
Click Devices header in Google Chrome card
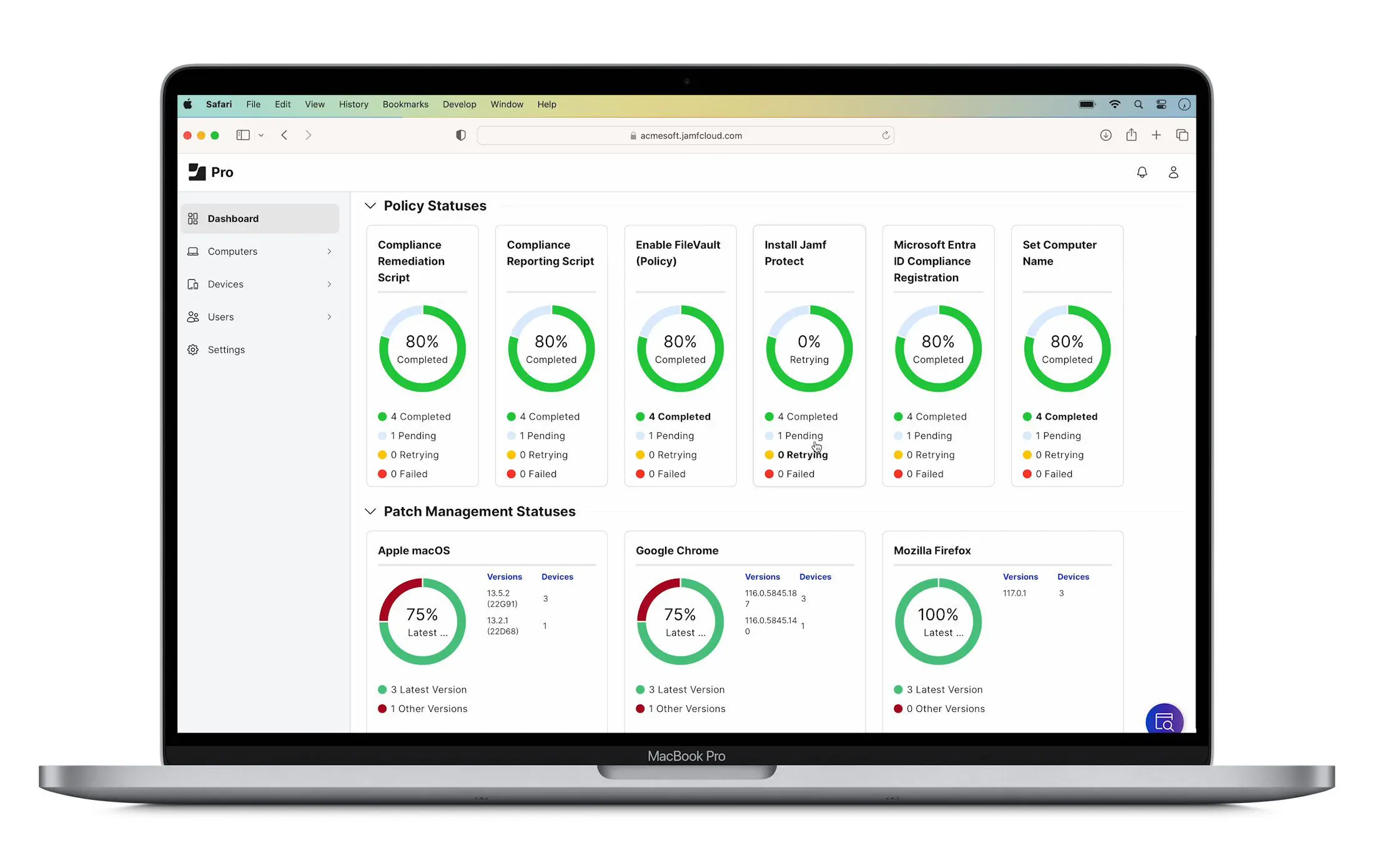point(815,577)
